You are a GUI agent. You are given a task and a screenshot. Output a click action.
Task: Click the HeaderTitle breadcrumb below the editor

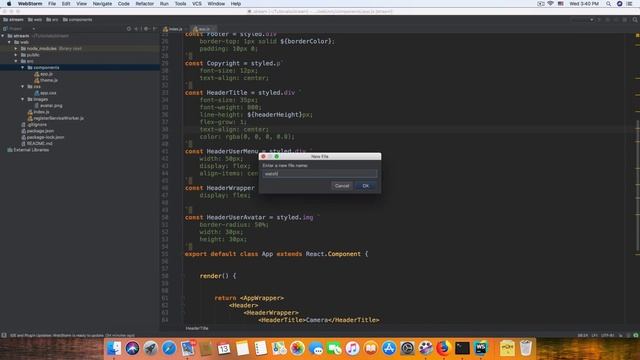click(x=197, y=328)
